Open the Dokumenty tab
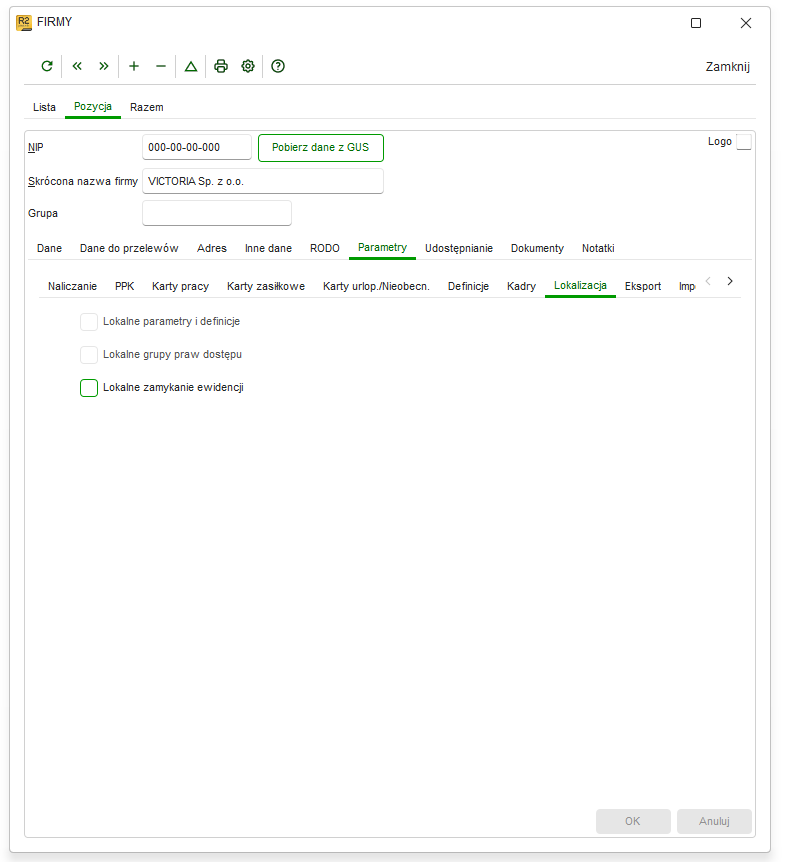Viewport: 787px width, 862px height. coord(537,248)
